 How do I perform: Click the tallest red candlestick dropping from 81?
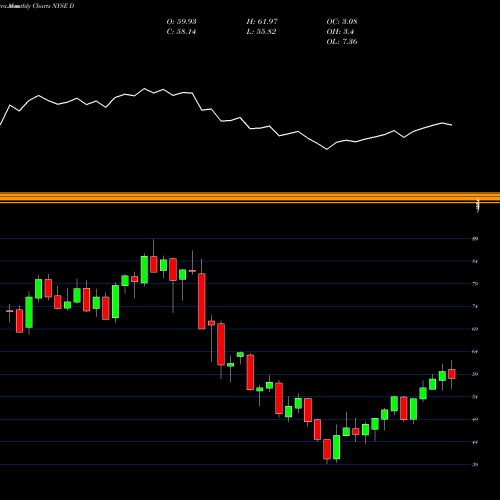coord(202,301)
